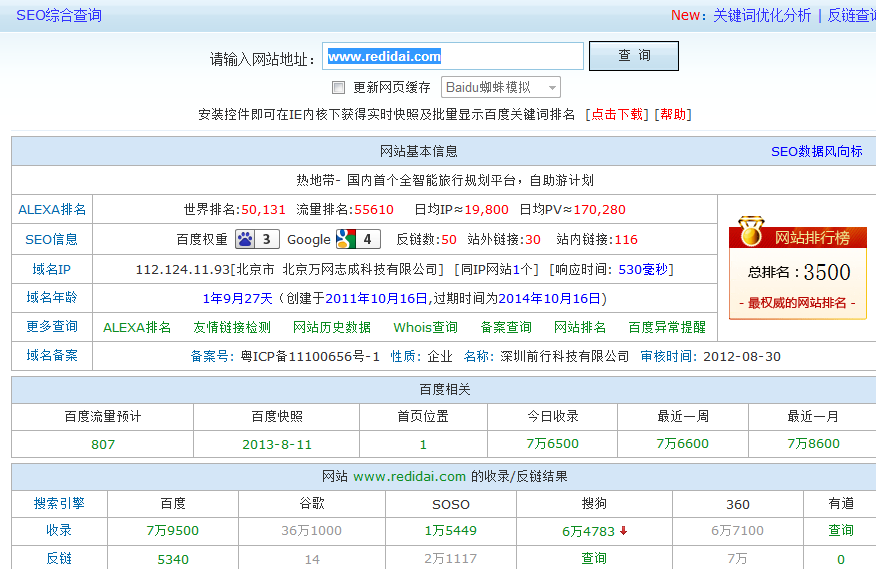Click daily IP value 19,800
The image size is (876, 569).
pyautogui.click(x=486, y=210)
